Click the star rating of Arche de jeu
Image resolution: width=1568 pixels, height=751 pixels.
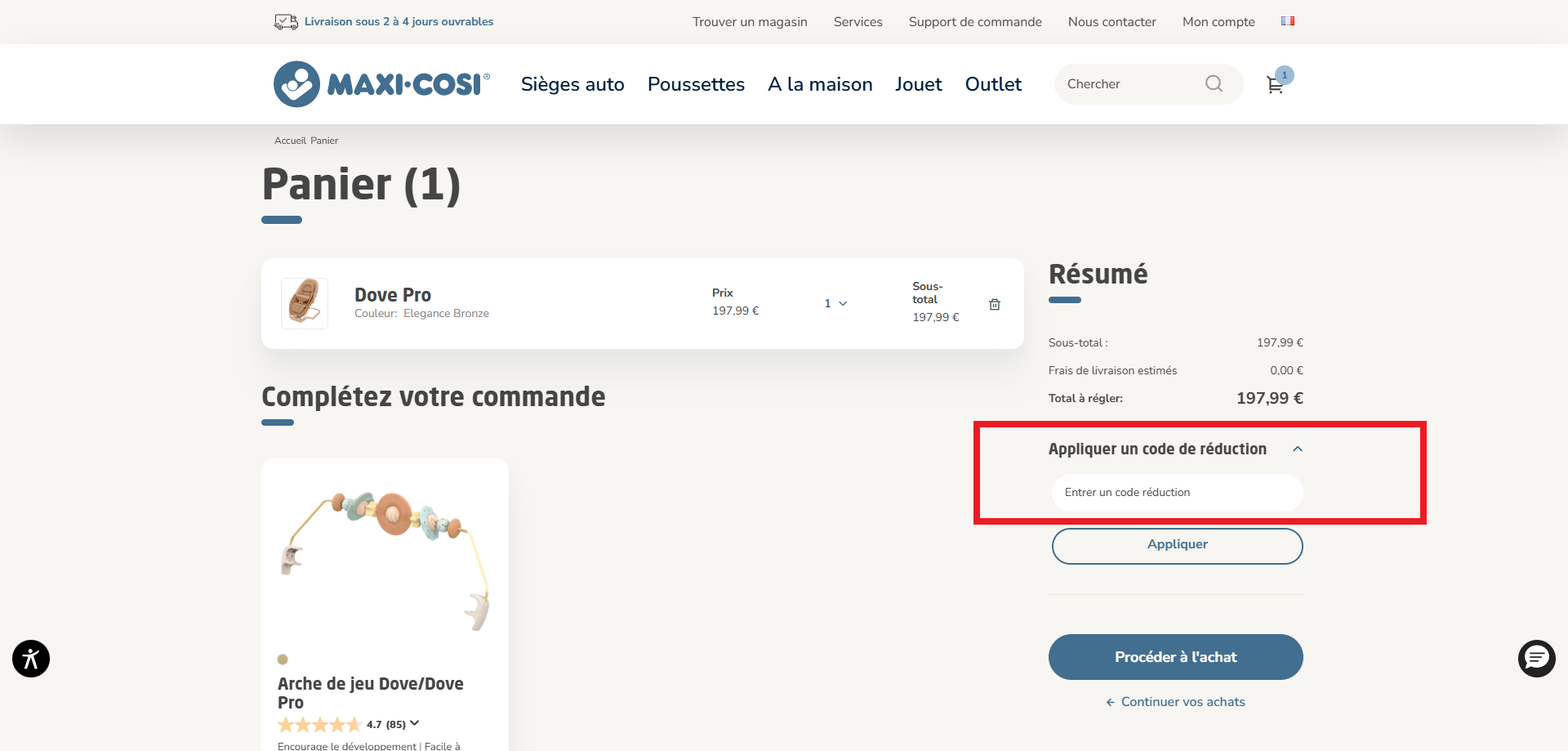click(x=319, y=724)
